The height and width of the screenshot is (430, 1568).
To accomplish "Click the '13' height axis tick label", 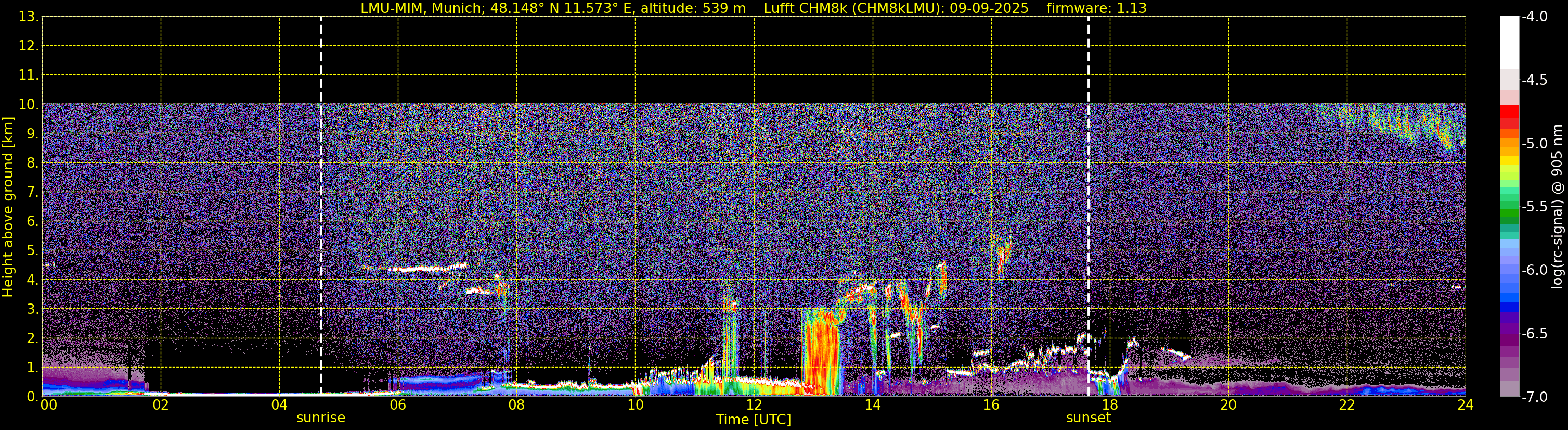I will 28,17.
